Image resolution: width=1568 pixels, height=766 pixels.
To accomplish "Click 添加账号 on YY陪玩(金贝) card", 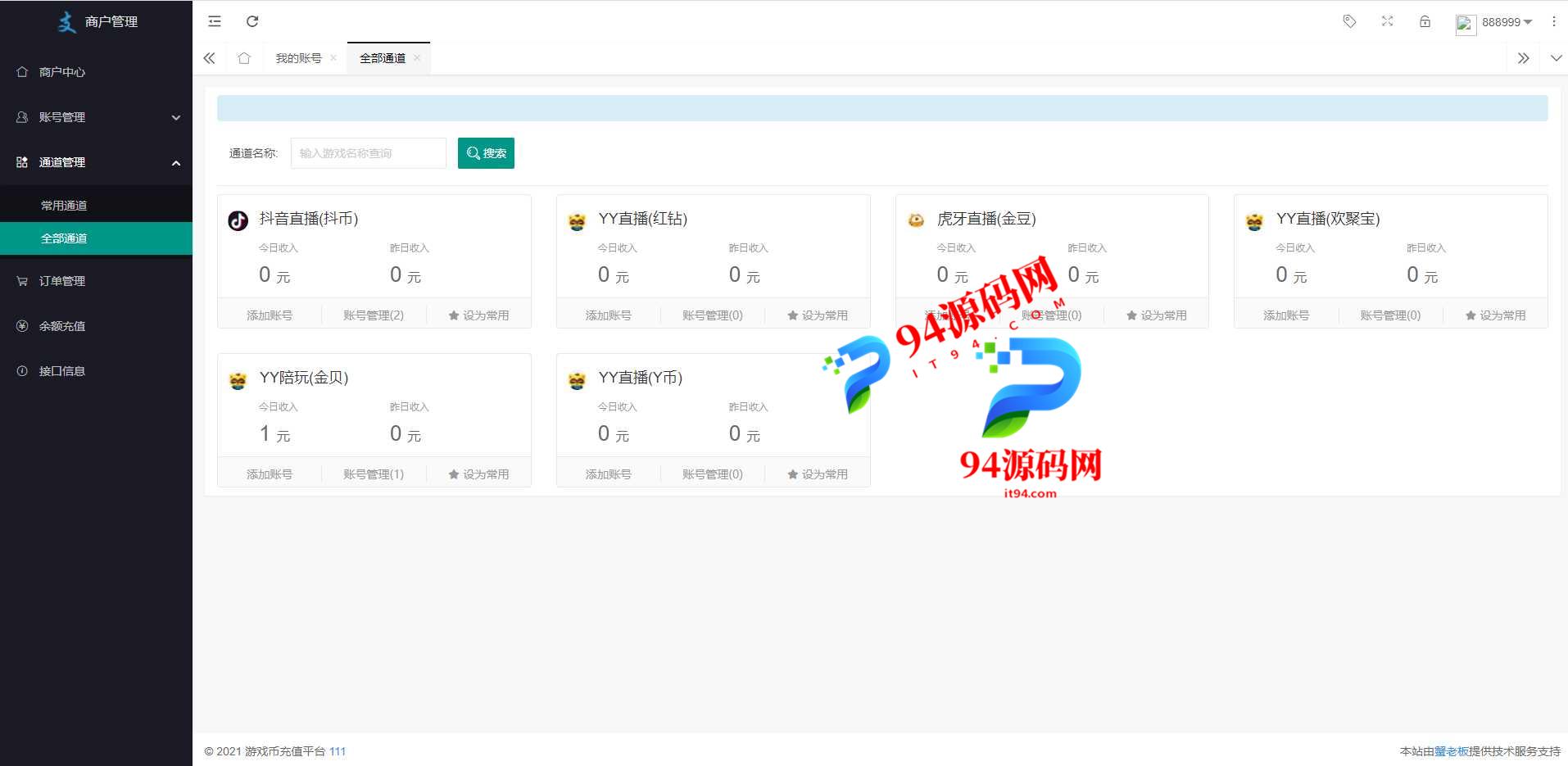I will 270,474.
